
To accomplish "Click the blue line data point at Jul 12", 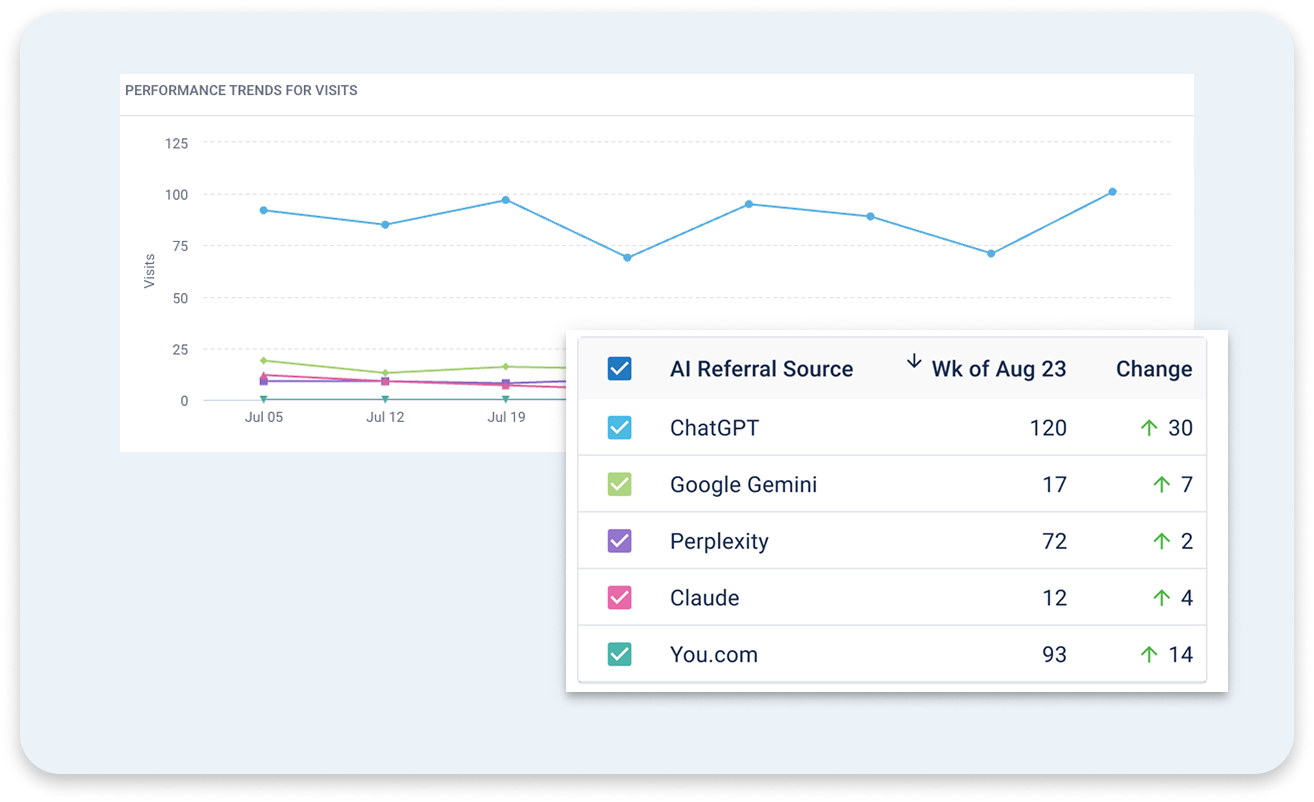I will [385, 225].
